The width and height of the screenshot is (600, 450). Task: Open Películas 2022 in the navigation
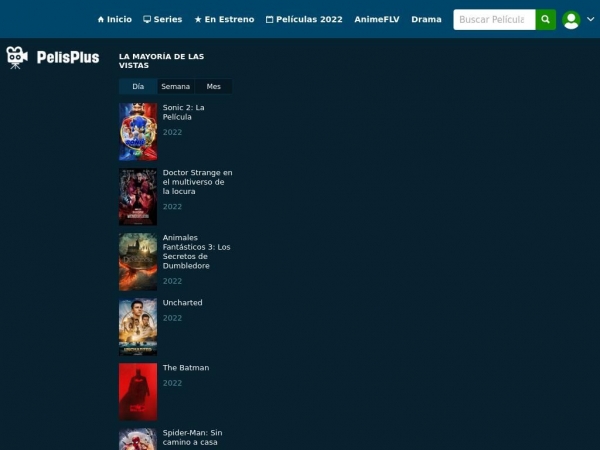coord(304,20)
